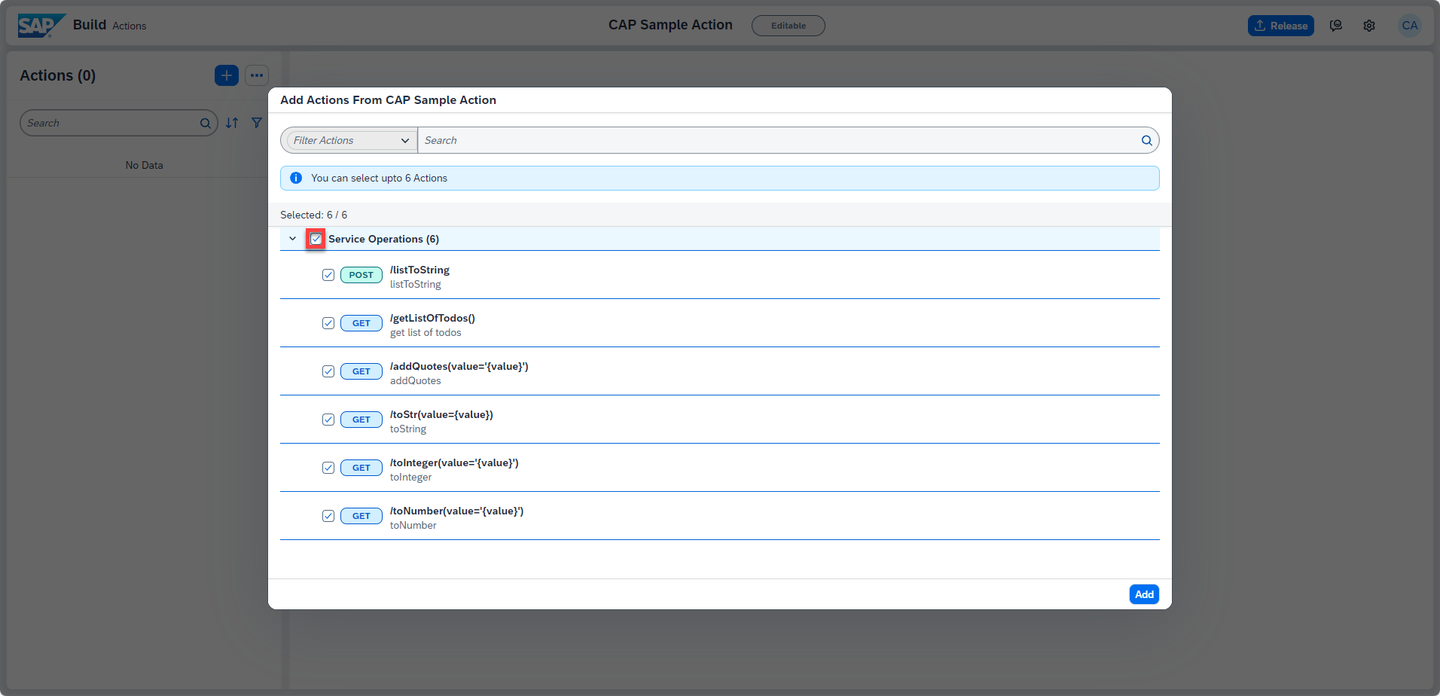Uncheck the /toNumber checkbox
The height and width of the screenshot is (696, 1440).
click(x=328, y=516)
